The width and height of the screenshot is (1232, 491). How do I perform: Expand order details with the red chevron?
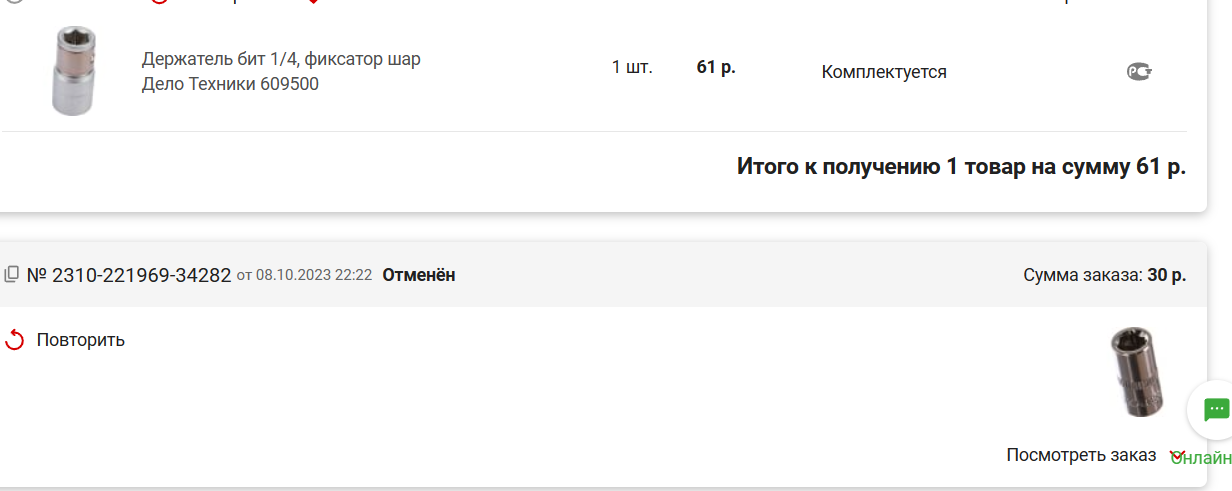[1178, 455]
